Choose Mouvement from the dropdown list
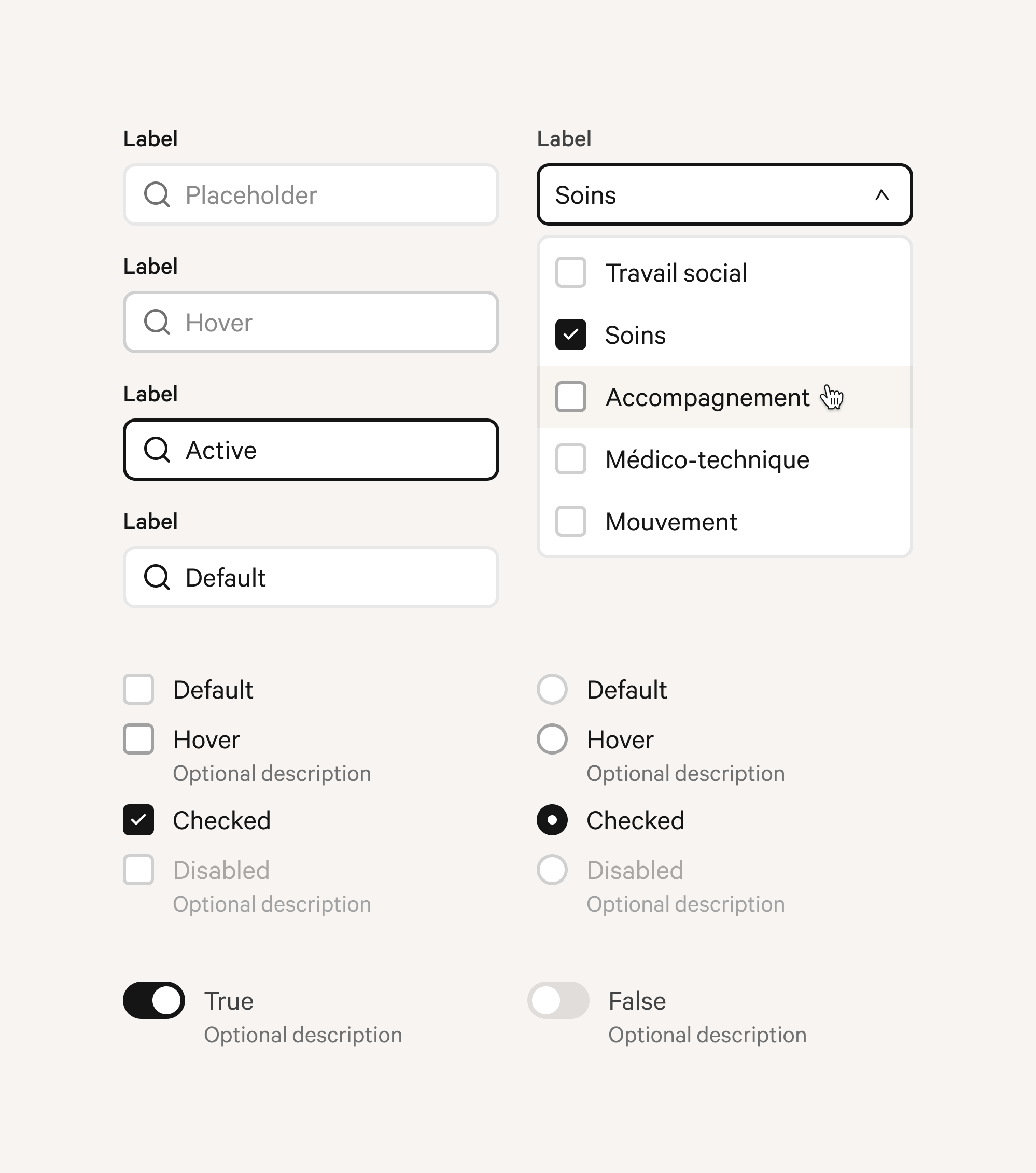Screen dimensions: 1036x1173 tap(724, 521)
